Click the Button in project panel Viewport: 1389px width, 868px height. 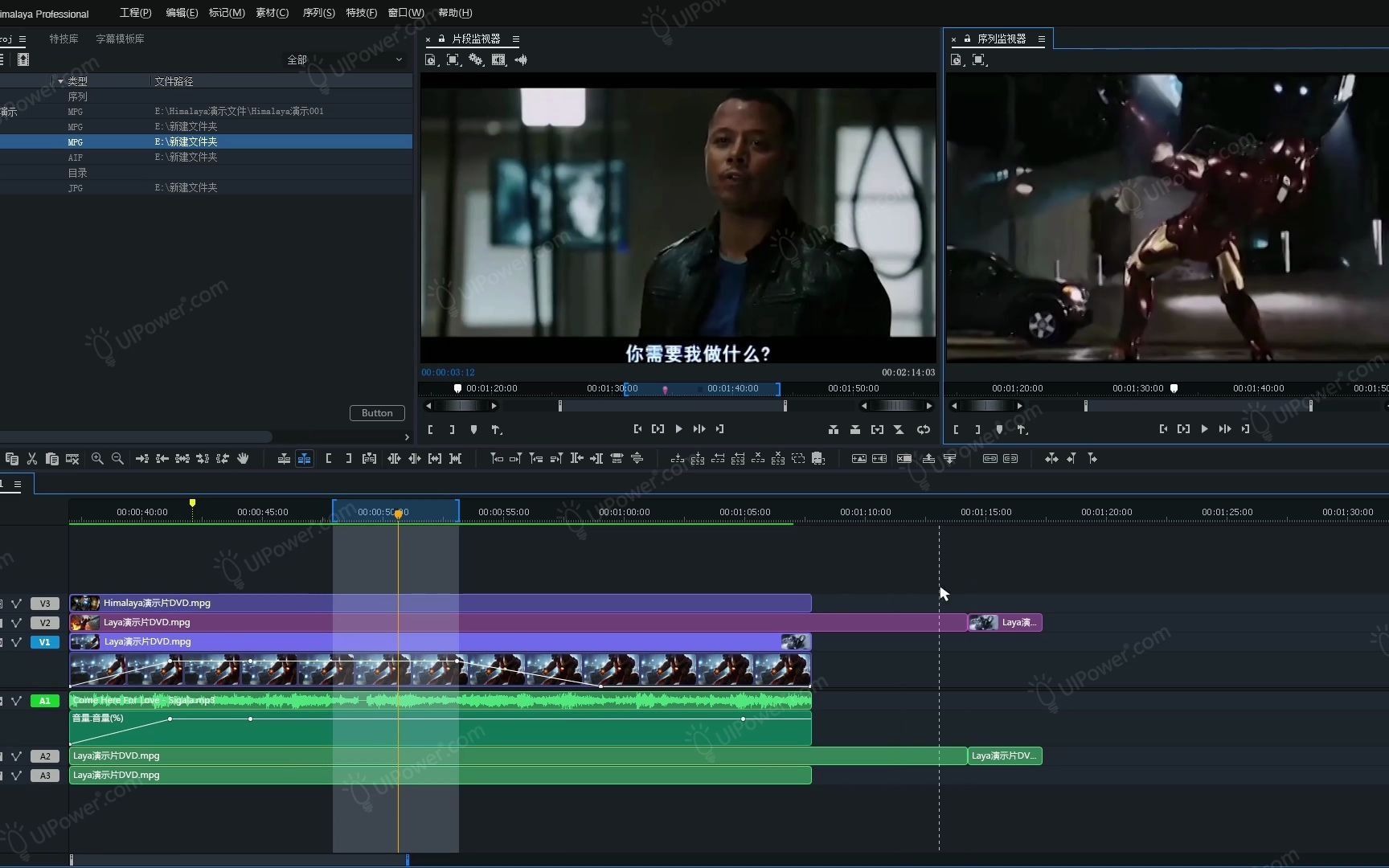[377, 413]
